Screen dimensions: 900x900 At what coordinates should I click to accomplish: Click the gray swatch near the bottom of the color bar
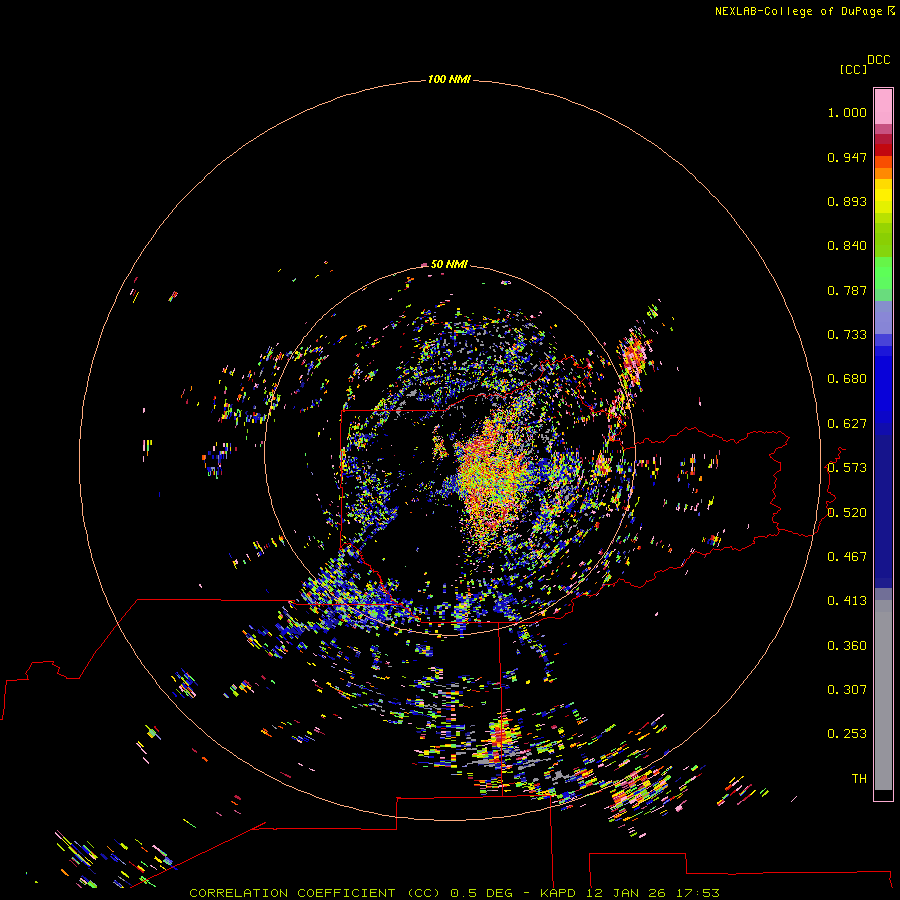click(883, 700)
